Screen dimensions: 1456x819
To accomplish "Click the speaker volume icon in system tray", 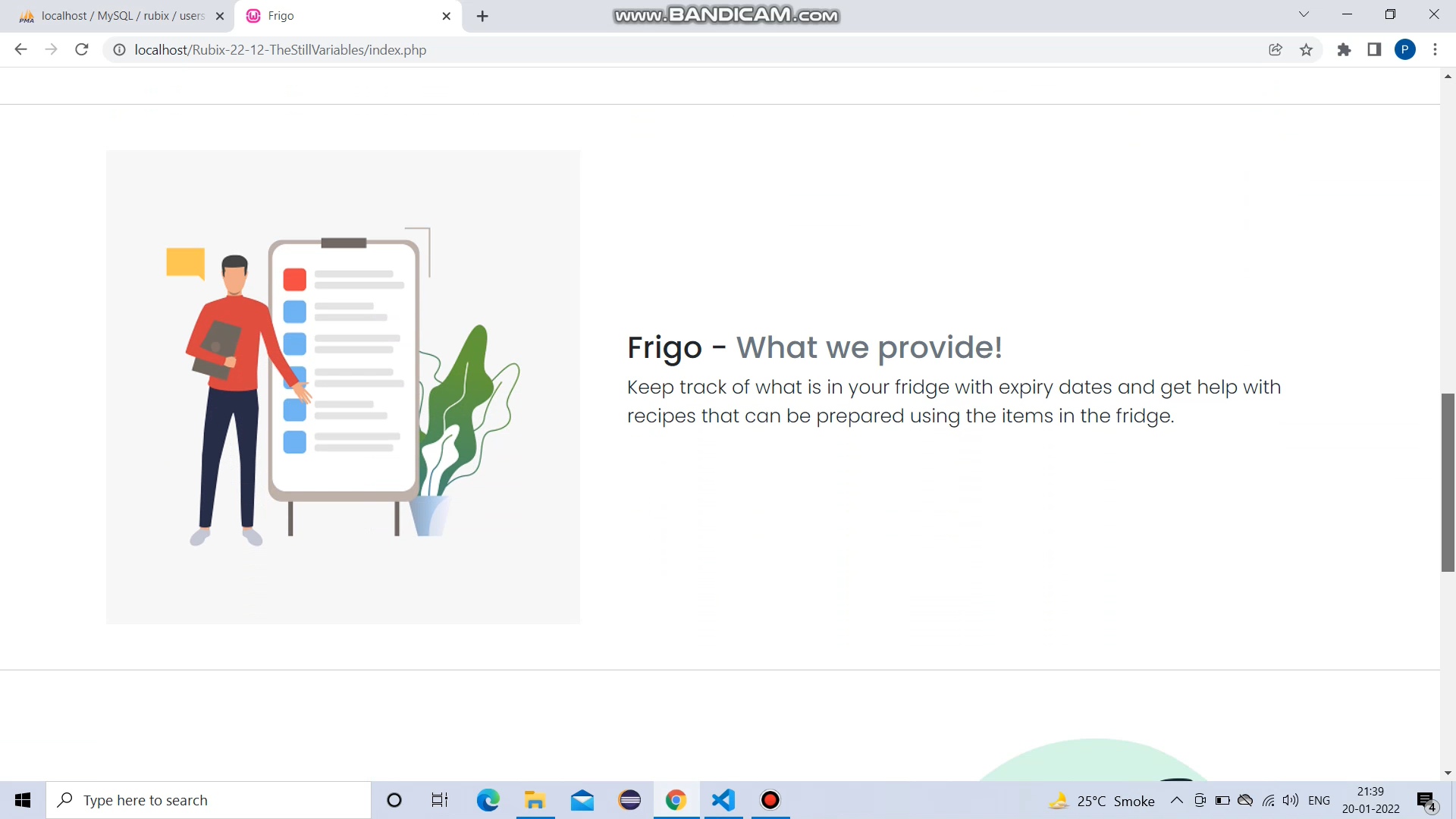I will 1291,800.
